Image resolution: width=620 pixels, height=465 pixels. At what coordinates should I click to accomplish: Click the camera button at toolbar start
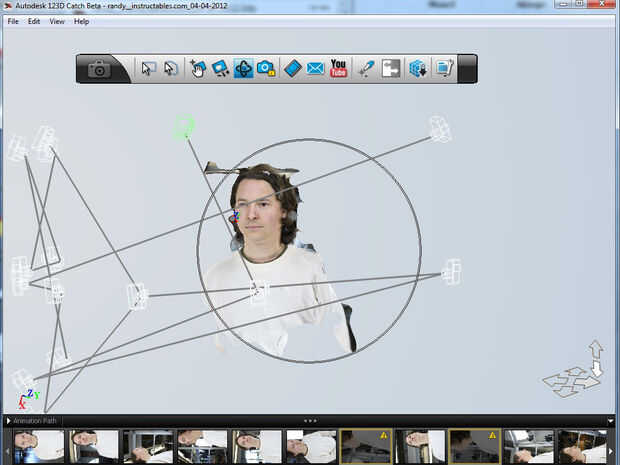tap(99, 69)
